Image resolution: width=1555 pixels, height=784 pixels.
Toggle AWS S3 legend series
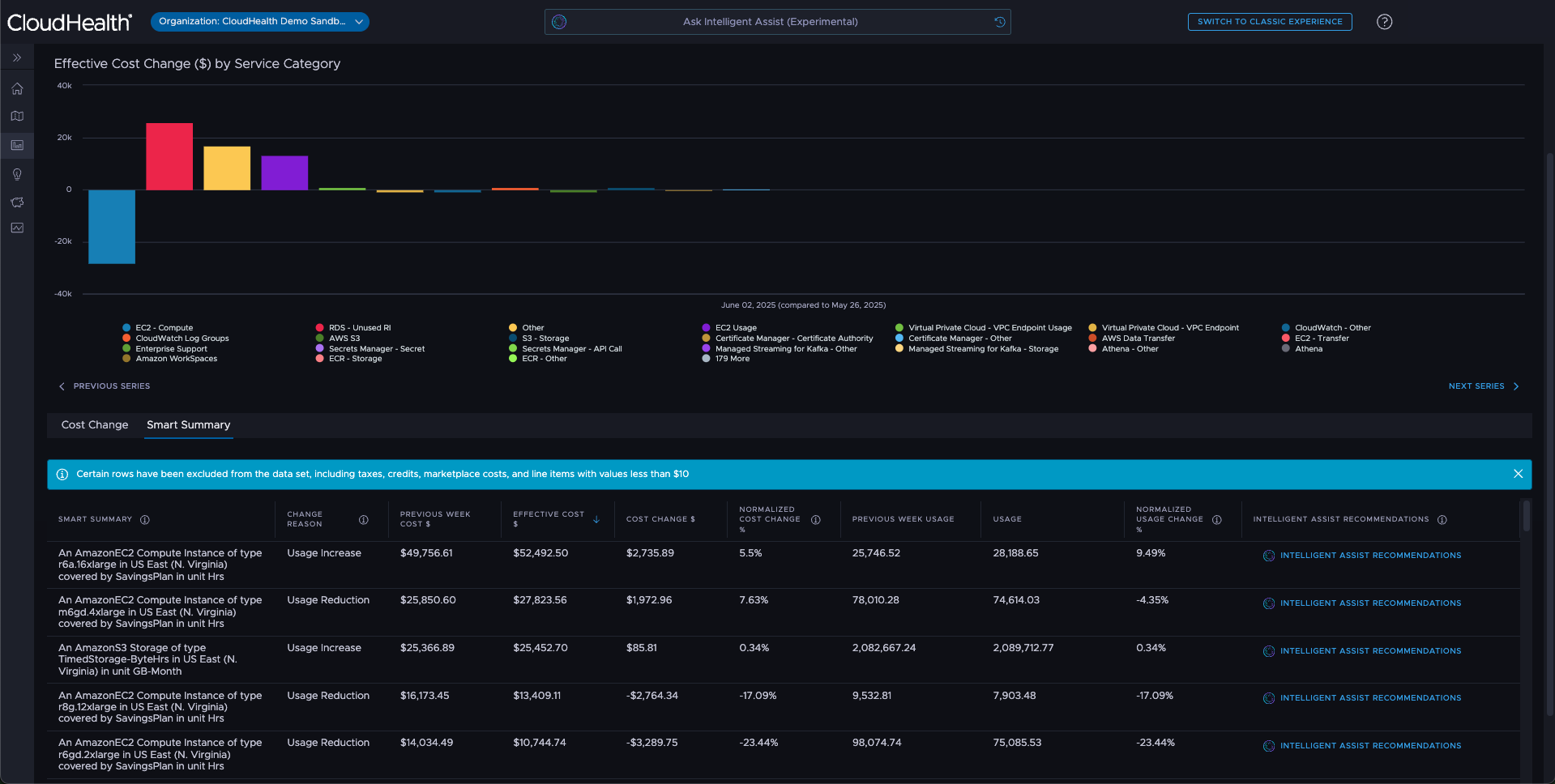(338, 339)
